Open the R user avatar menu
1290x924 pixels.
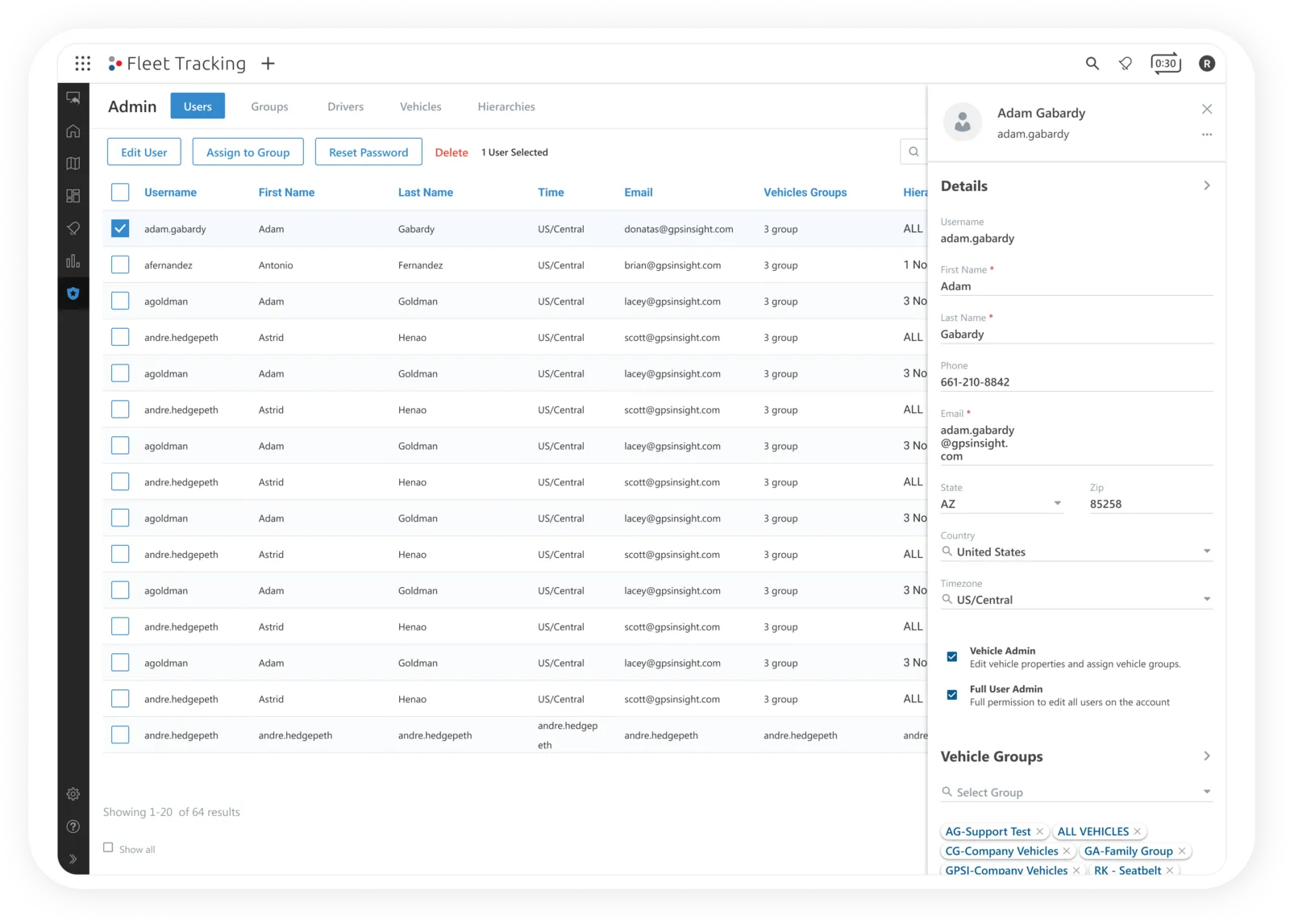(1207, 64)
